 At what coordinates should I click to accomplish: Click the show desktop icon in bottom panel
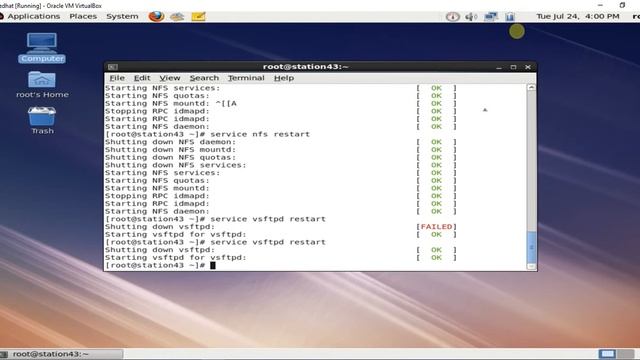coord(4,354)
